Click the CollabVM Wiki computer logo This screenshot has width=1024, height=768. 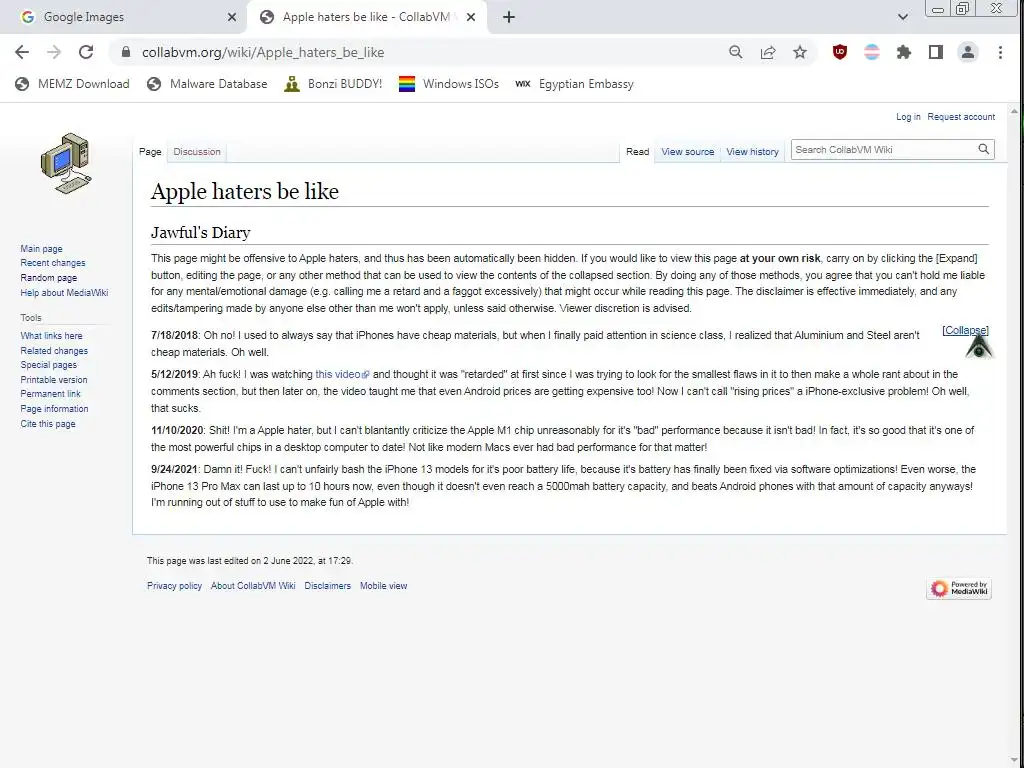[x=66, y=163]
